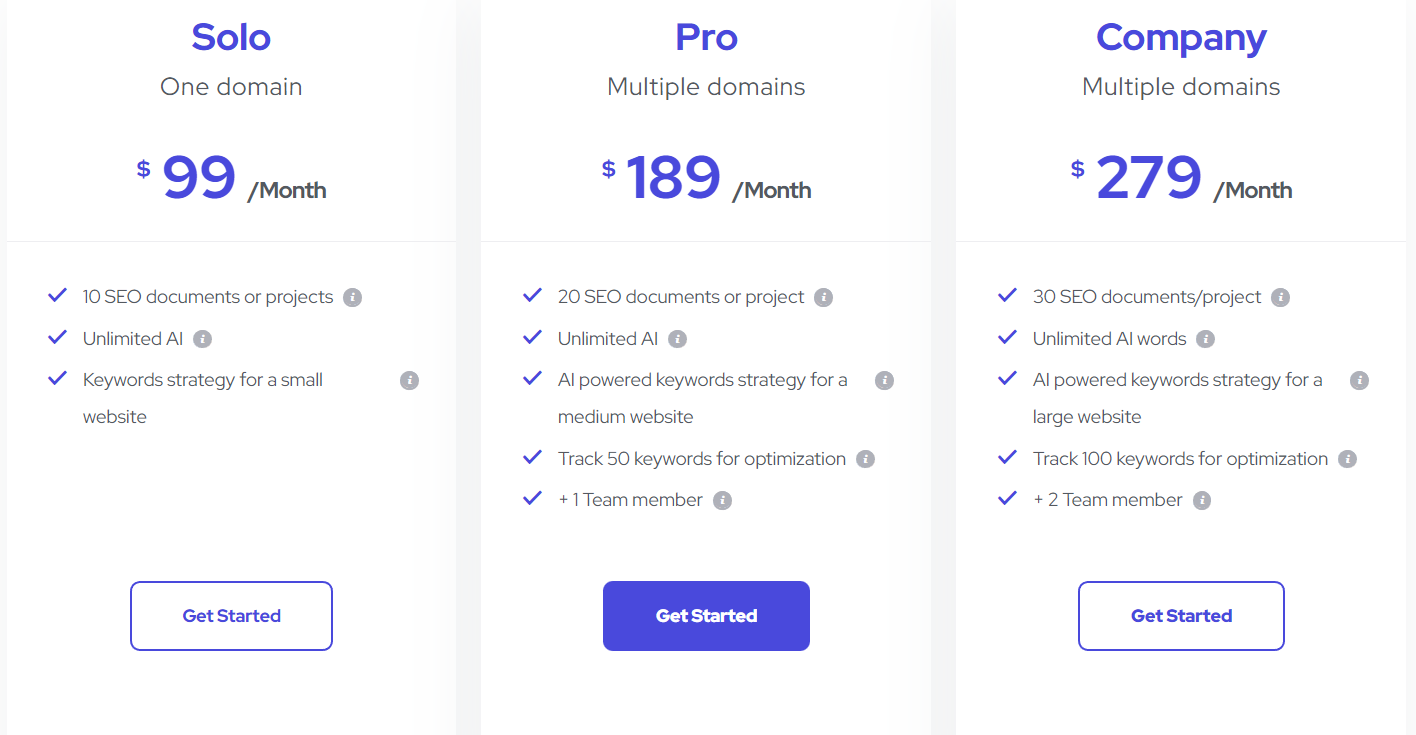Viewport: 1416px width, 735px height.
Task: Click info icon beside 10 SEO documents or projects
Action: (352, 297)
